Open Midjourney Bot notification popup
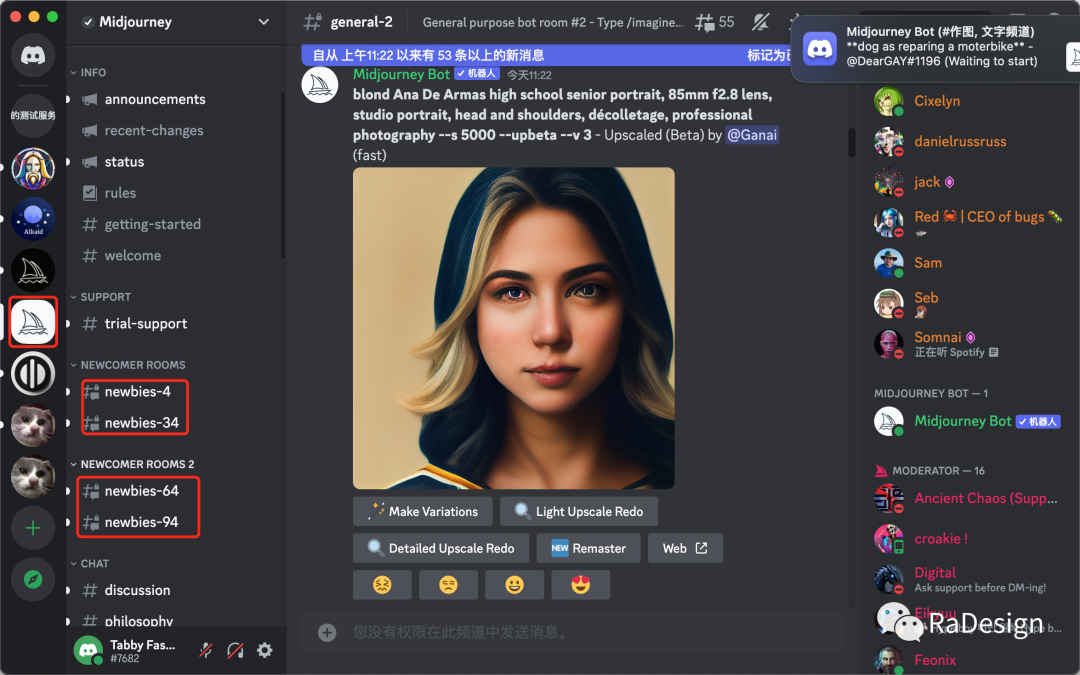 click(x=935, y=47)
